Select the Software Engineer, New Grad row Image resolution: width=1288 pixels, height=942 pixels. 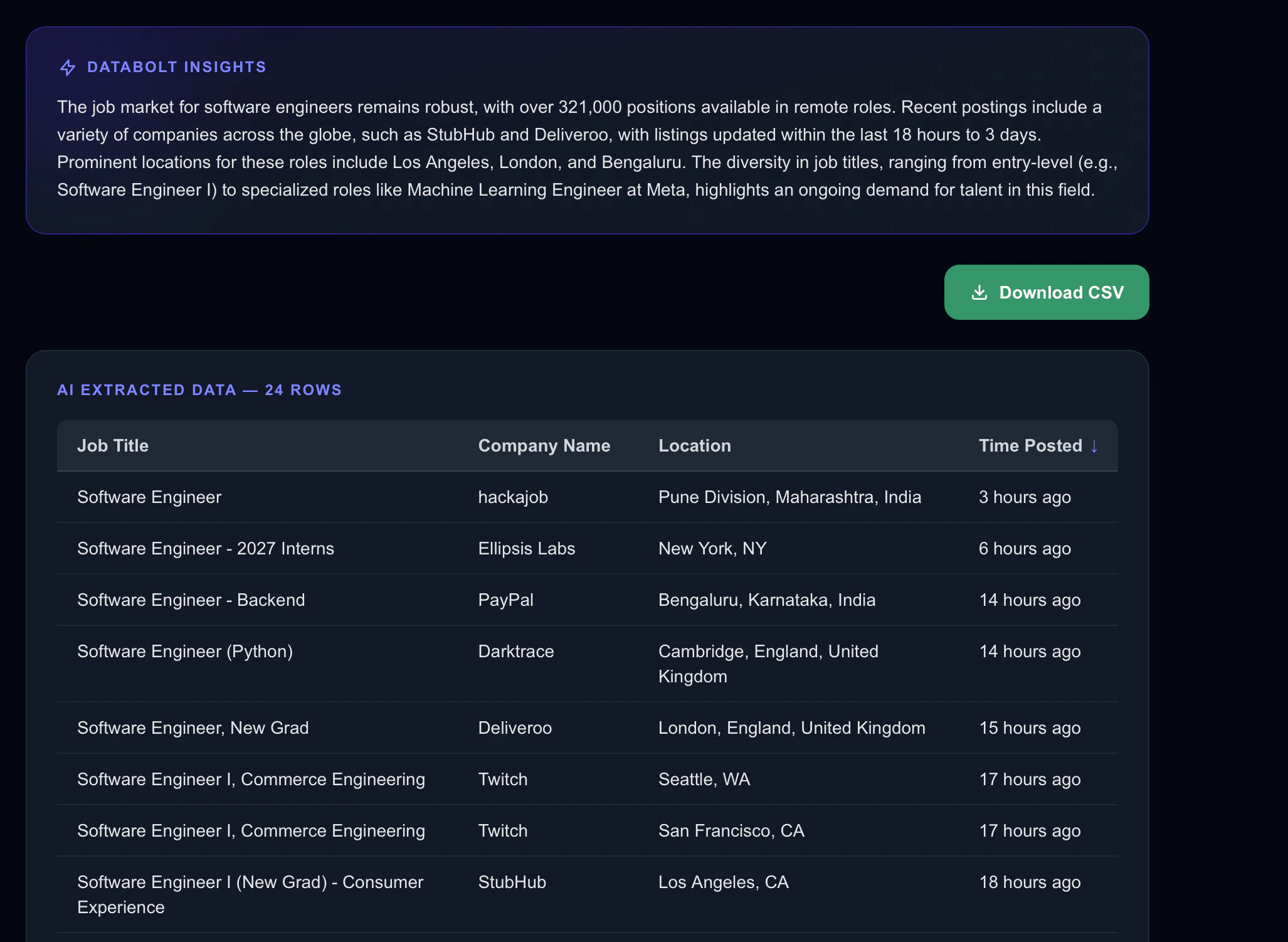(193, 728)
